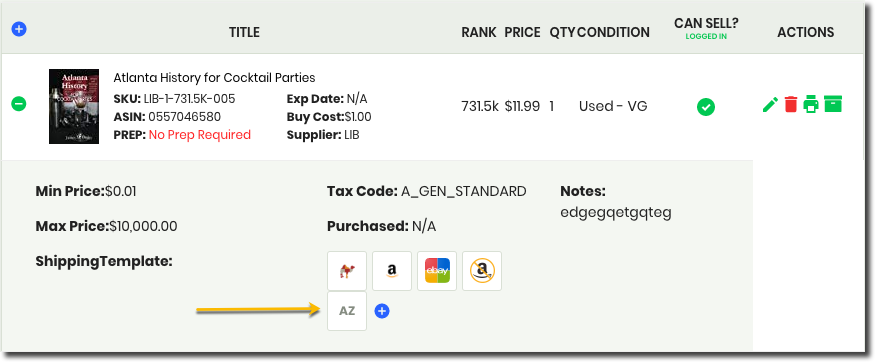Click the ASIN number 0557046580
Screen dimensions: 875x362
coord(185,117)
